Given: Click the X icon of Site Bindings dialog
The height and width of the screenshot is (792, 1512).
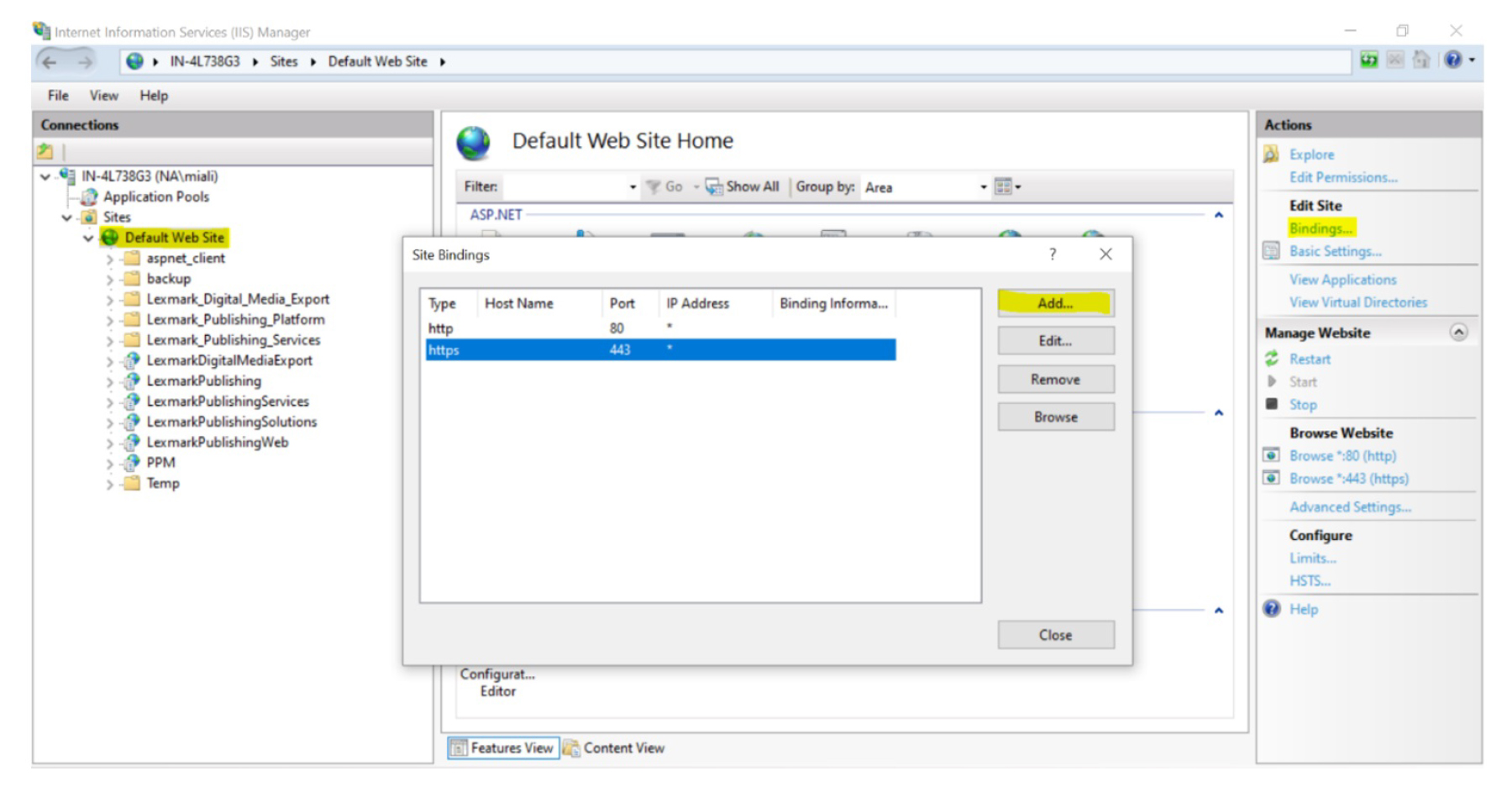Looking at the screenshot, I should coord(1105,254).
